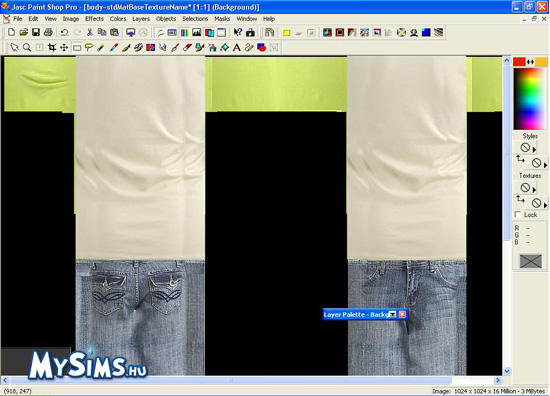Expand the background Textures flyout arrow

(x=545, y=205)
